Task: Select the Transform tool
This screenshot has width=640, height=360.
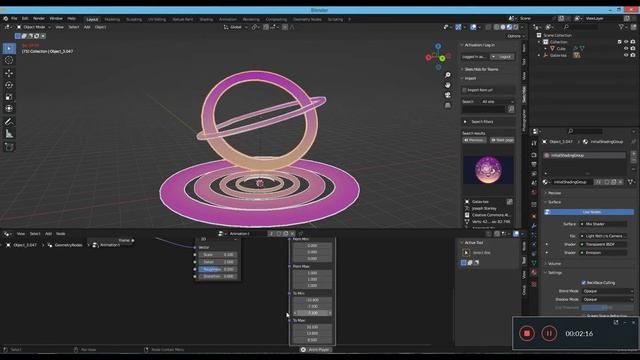Action: [x=9, y=109]
